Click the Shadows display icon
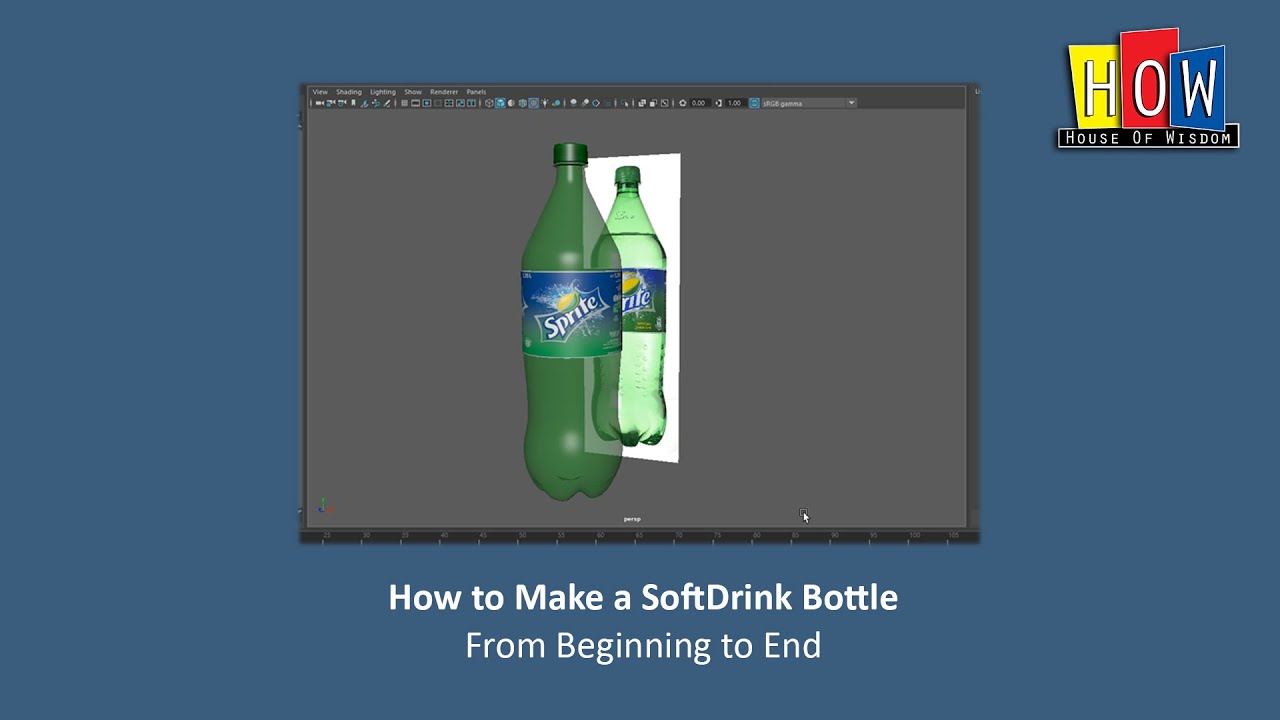The height and width of the screenshot is (720, 1280). tap(556, 103)
